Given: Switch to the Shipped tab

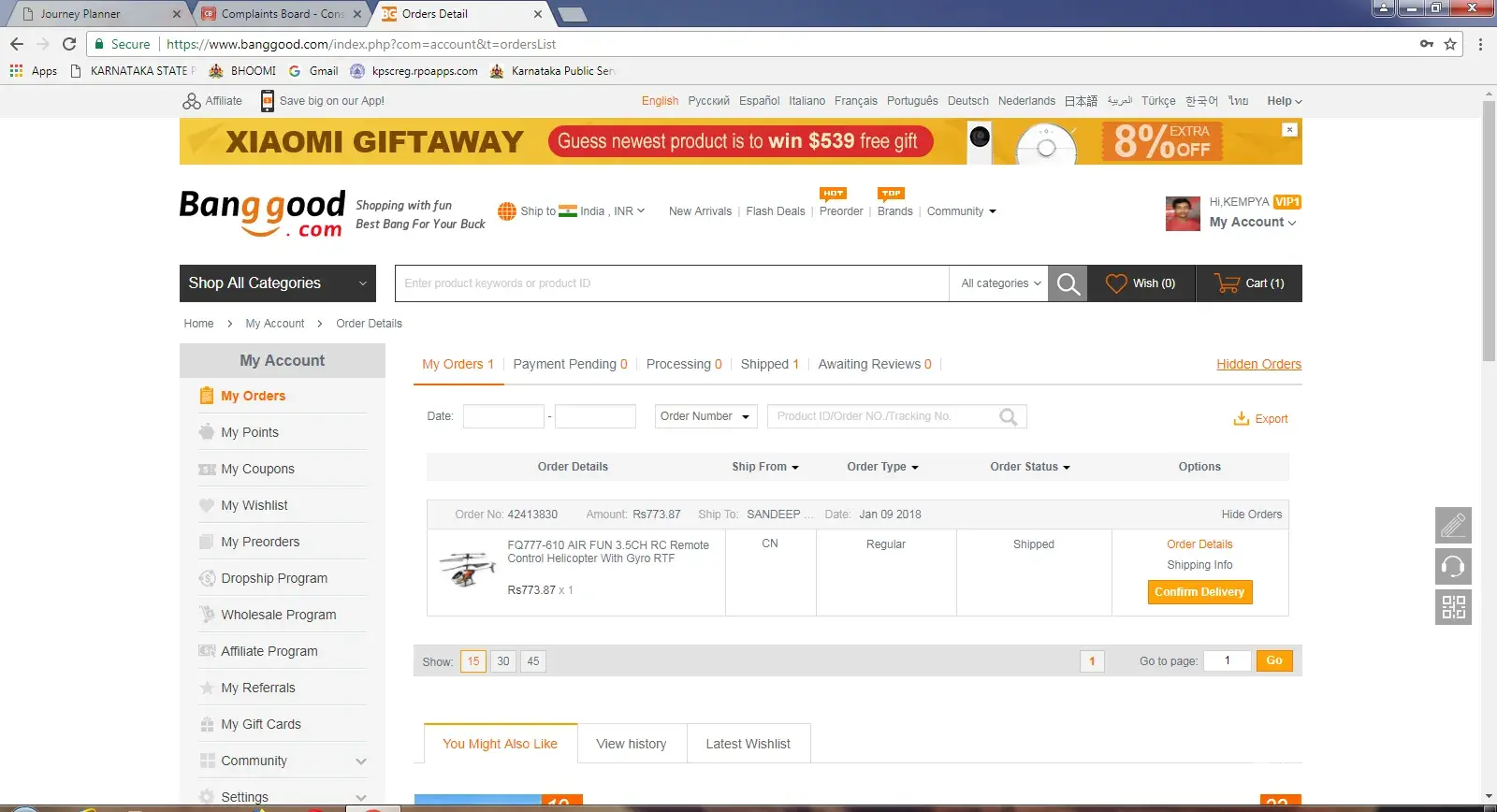Looking at the screenshot, I should coord(770,364).
